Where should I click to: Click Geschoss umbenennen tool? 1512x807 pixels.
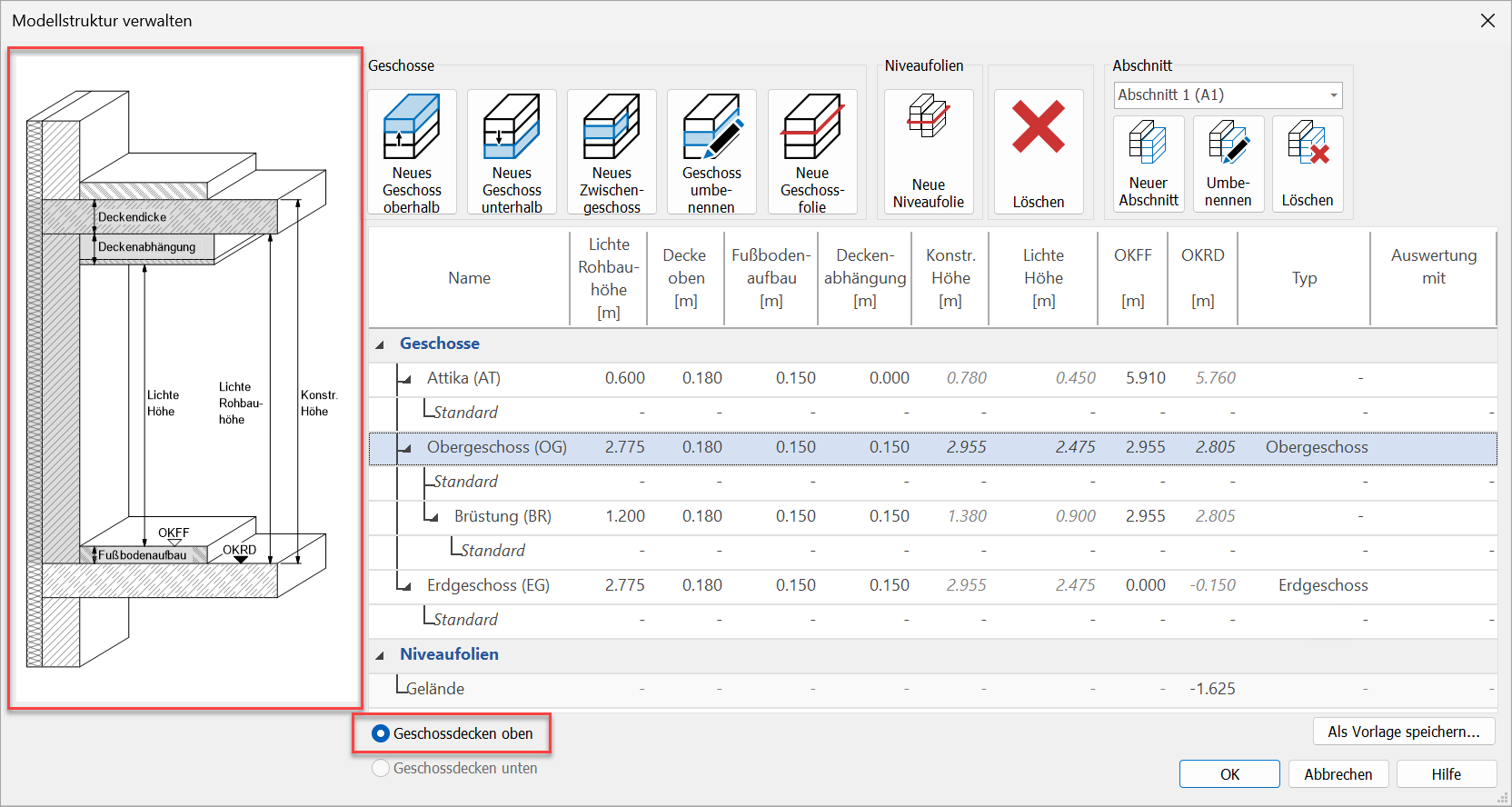(711, 152)
